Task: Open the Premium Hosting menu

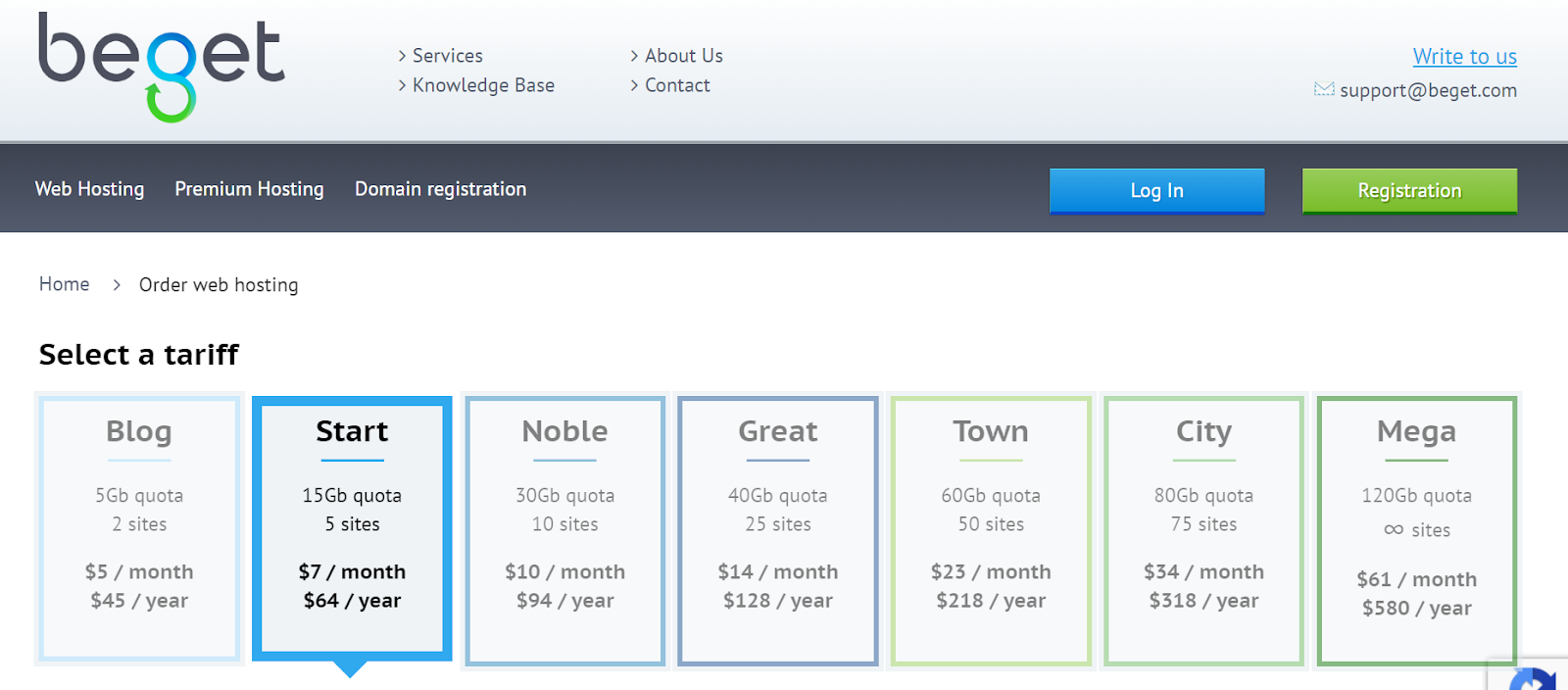Action: pos(249,189)
